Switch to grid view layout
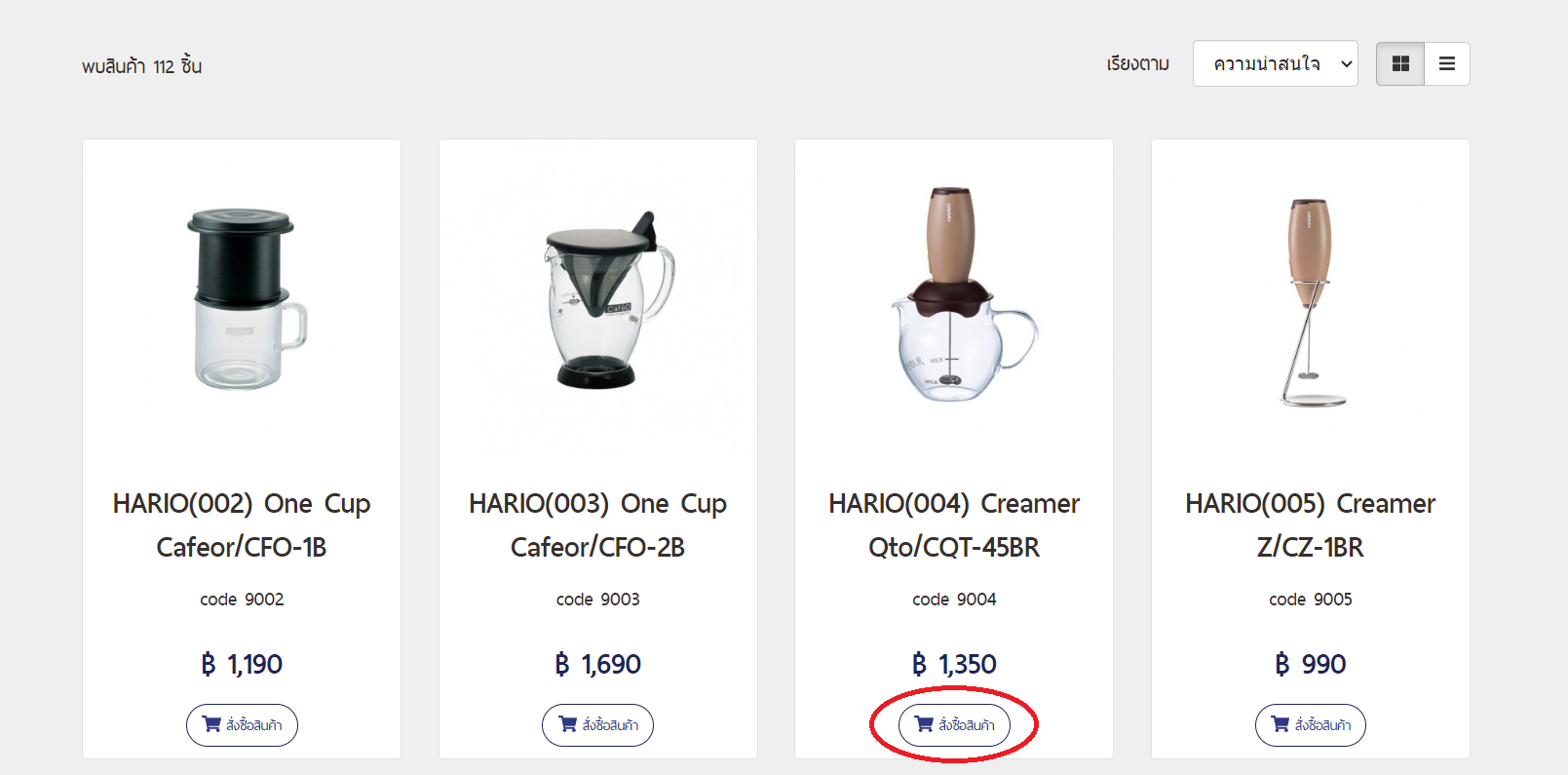Image resolution: width=1568 pixels, height=775 pixels. 1400,63
